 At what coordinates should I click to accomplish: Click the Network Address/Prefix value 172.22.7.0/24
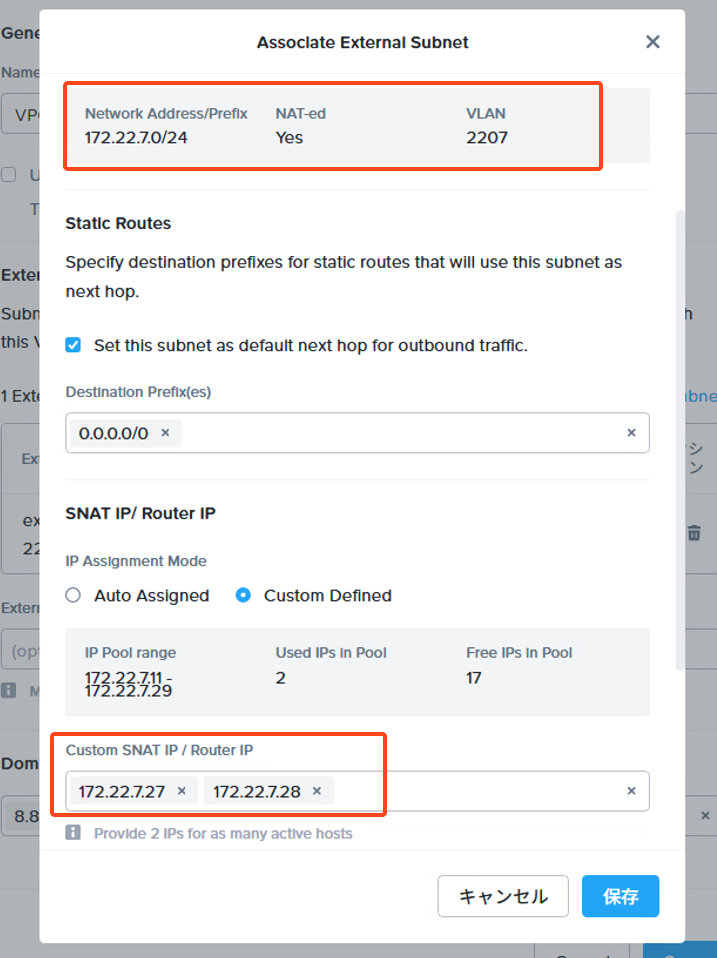136,137
